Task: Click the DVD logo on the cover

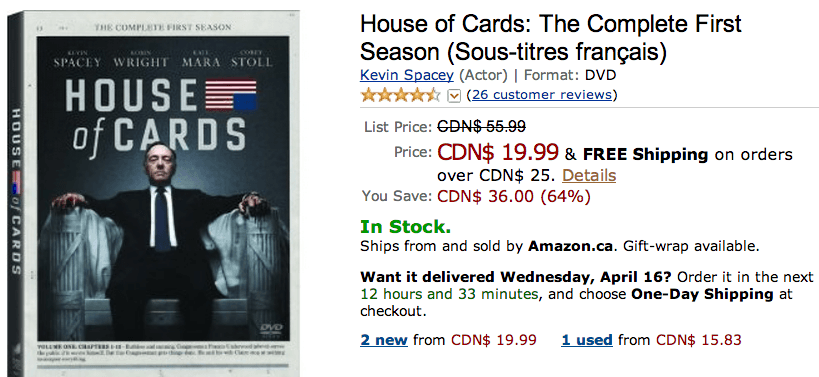Action: pyautogui.click(x=270, y=328)
